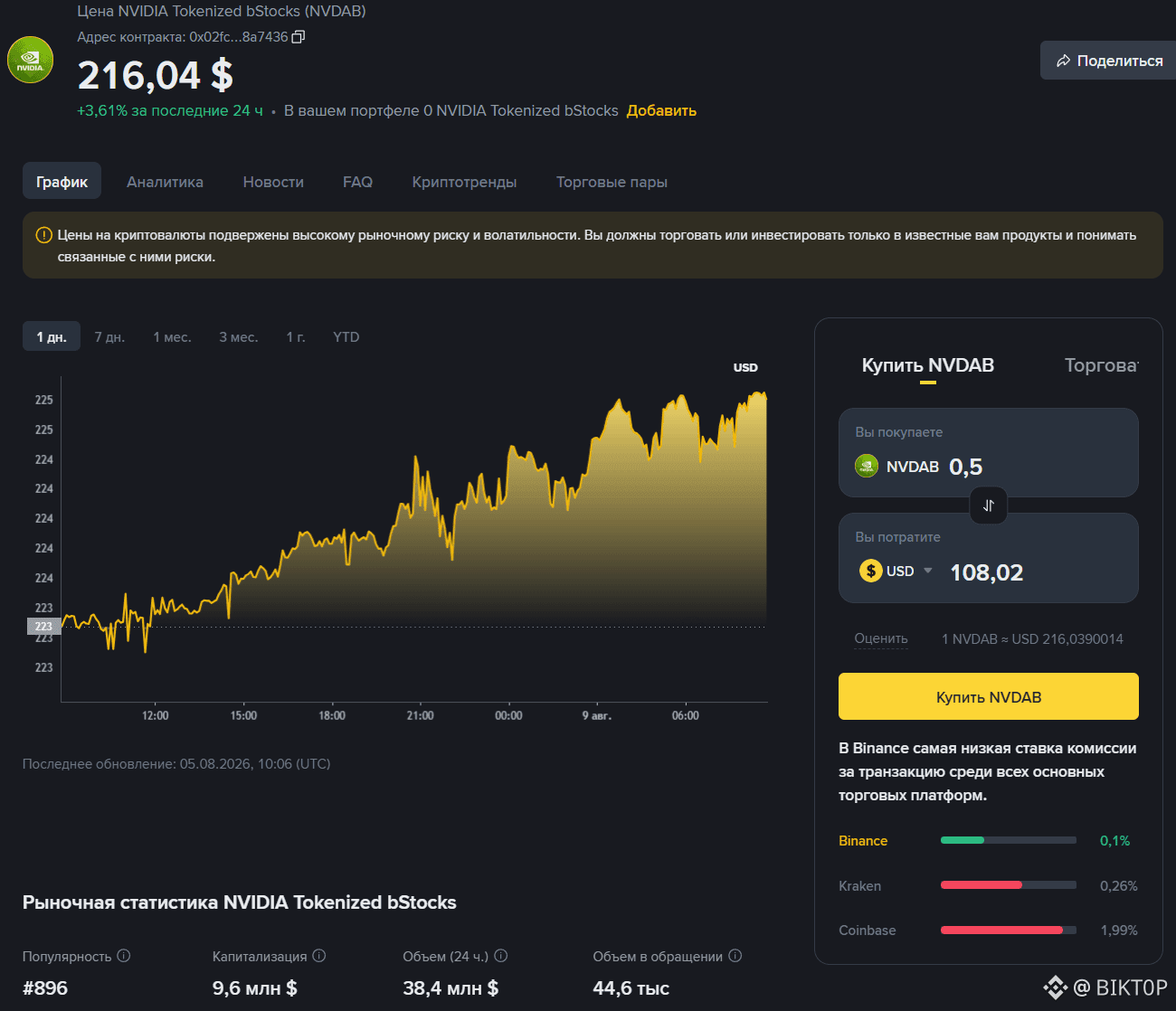Open info icon next to Популярность
Viewport: 1176px width, 1011px height.
[x=124, y=956]
